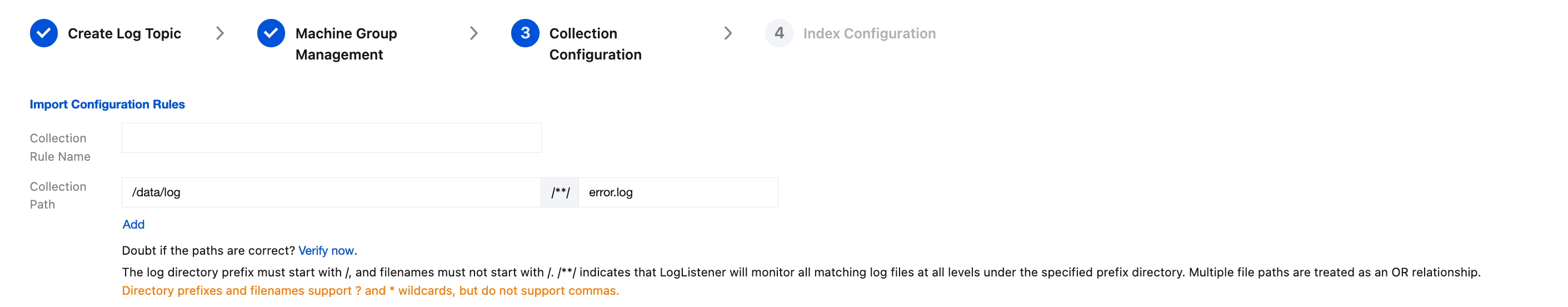Click the chevron after Collection Configuration
Image resolution: width=1568 pixels, height=307 pixels.
(728, 33)
